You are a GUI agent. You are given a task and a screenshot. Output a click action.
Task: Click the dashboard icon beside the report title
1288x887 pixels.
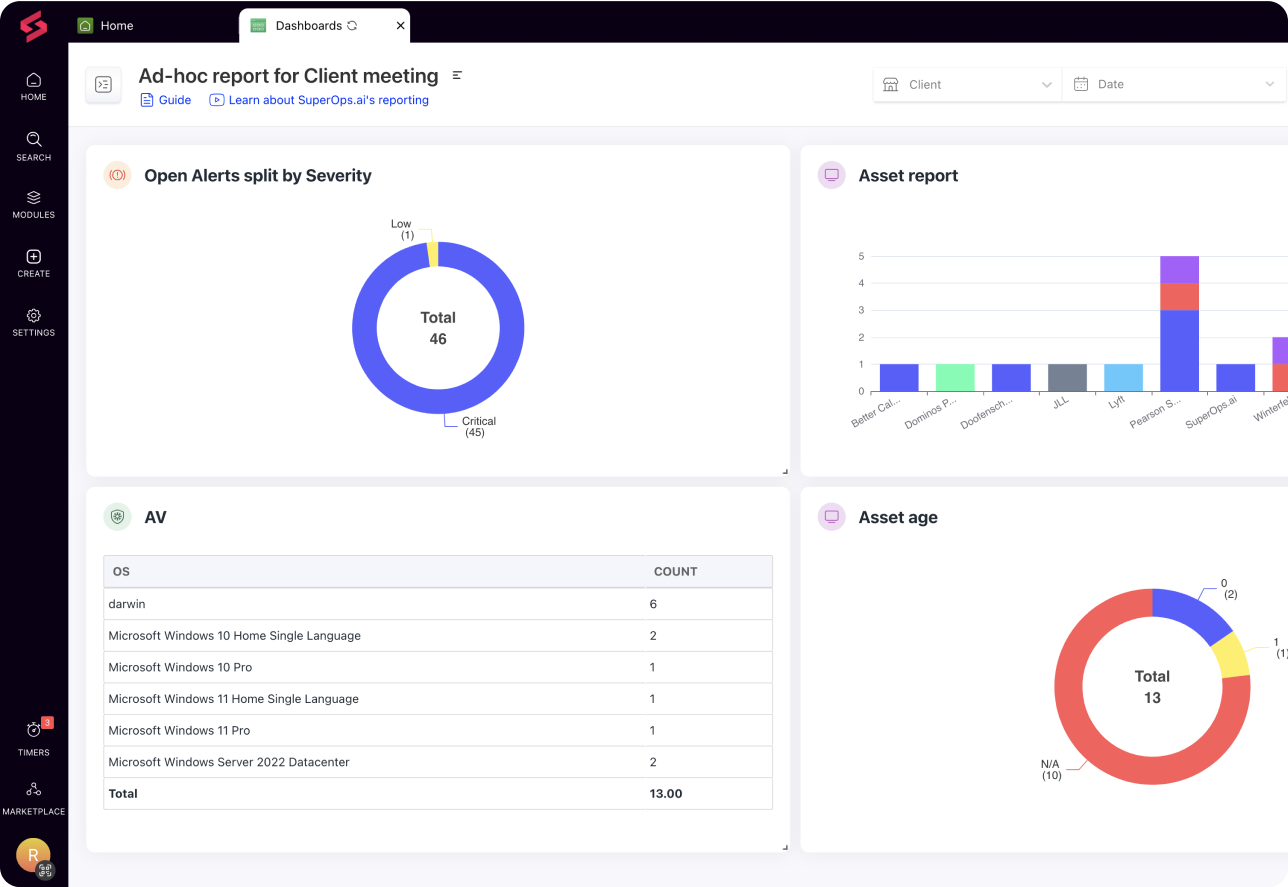(103, 84)
